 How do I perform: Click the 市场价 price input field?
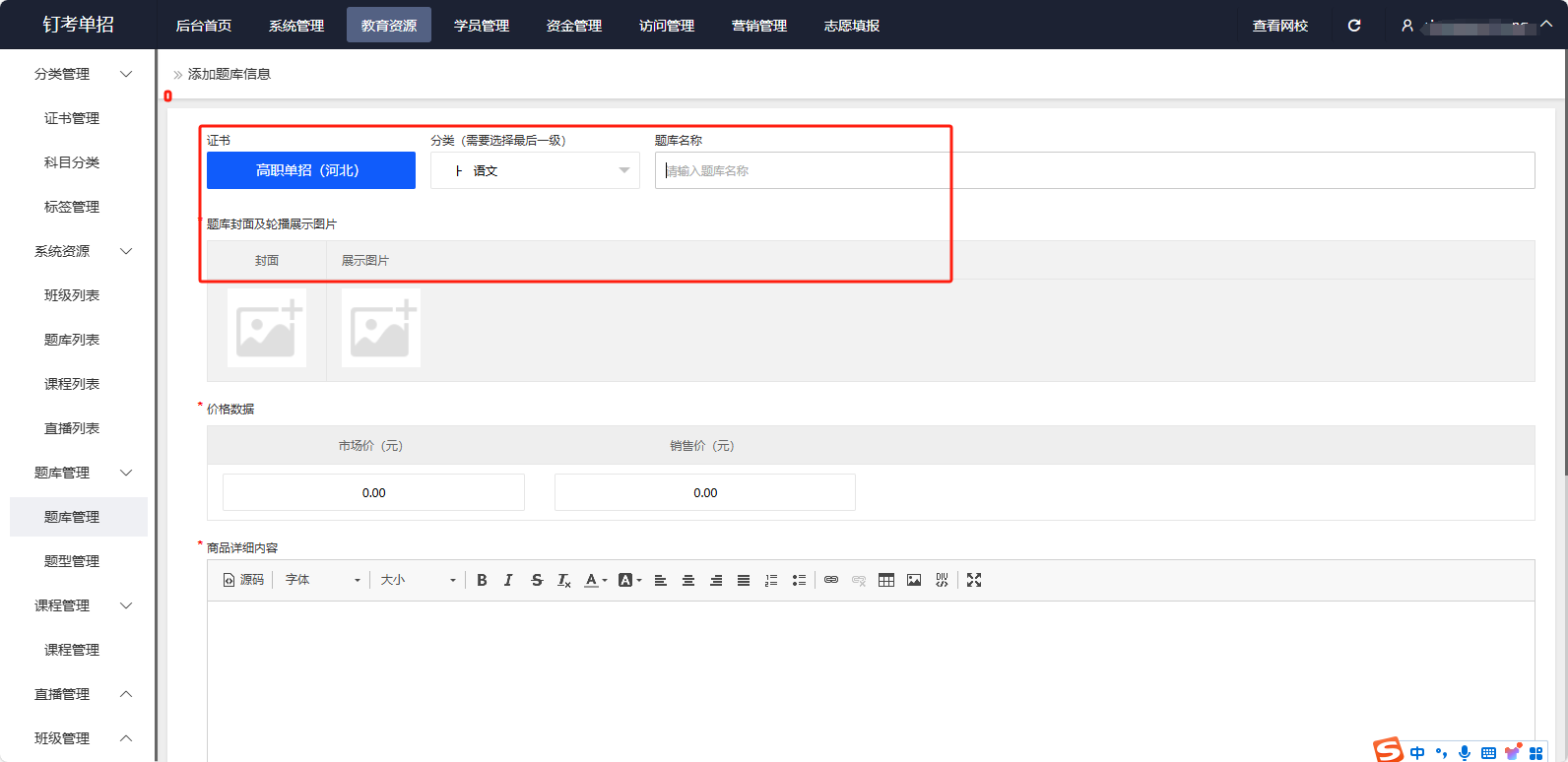[373, 492]
